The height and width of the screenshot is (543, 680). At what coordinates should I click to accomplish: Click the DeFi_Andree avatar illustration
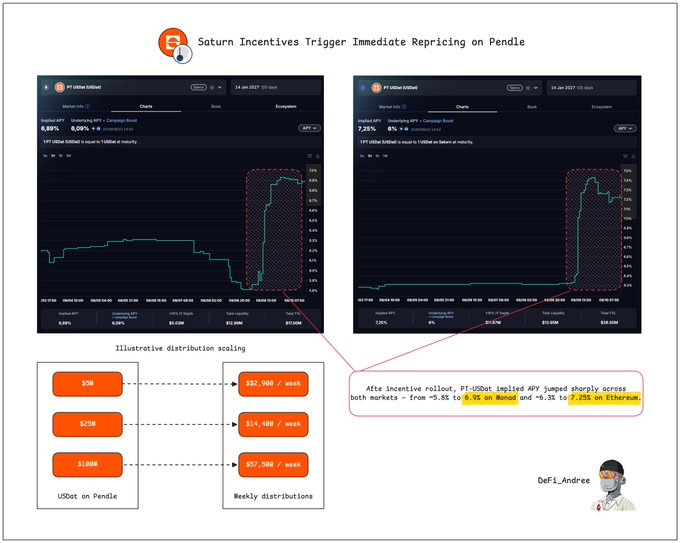(613, 485)
